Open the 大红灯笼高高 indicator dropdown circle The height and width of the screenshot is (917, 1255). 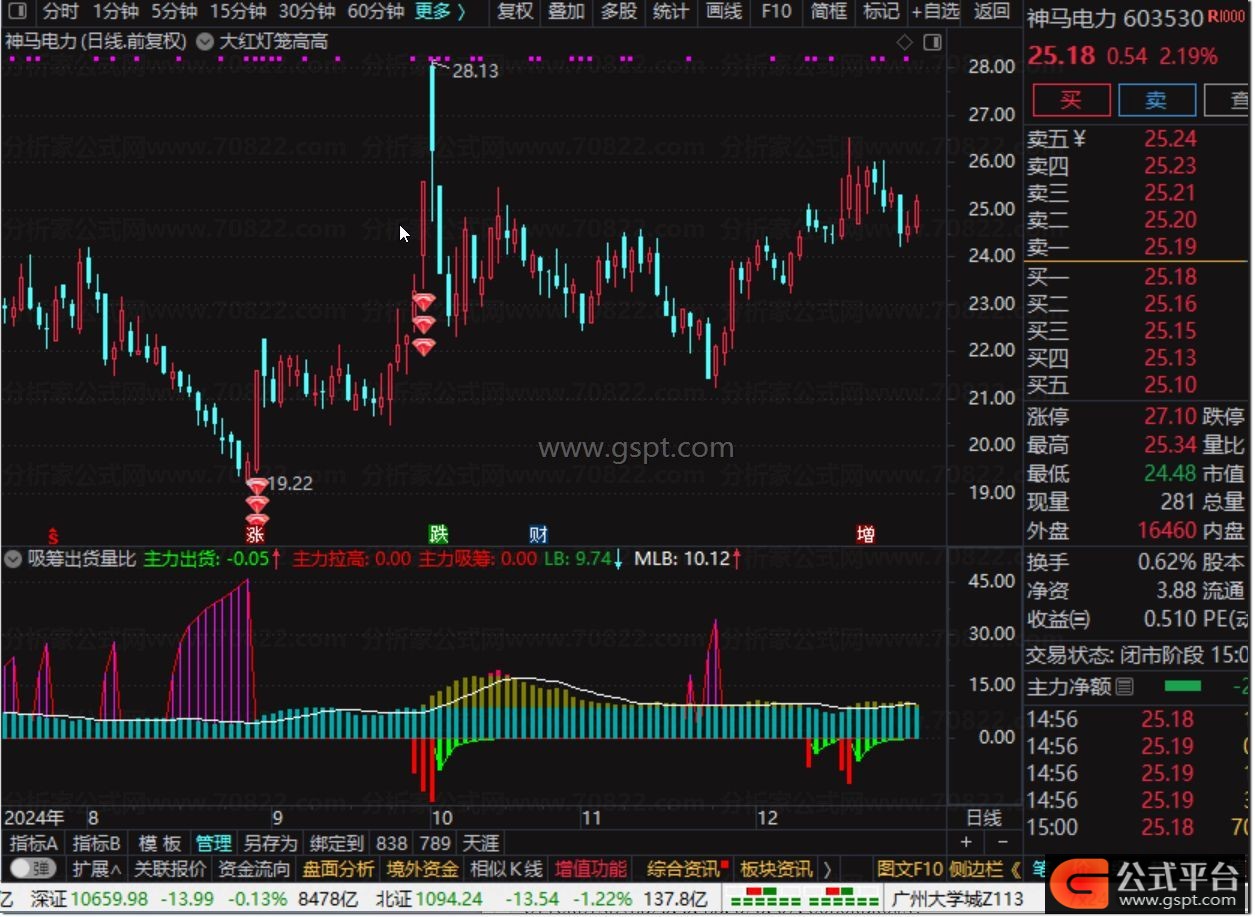click(205, 42)
